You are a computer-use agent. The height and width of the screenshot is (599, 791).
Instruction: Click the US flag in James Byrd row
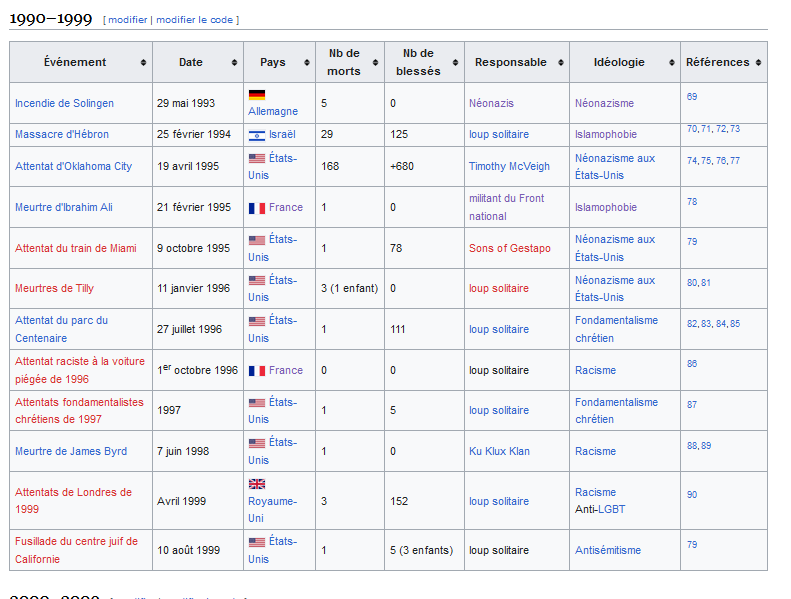pyautogui.click(x=256, y=443)
